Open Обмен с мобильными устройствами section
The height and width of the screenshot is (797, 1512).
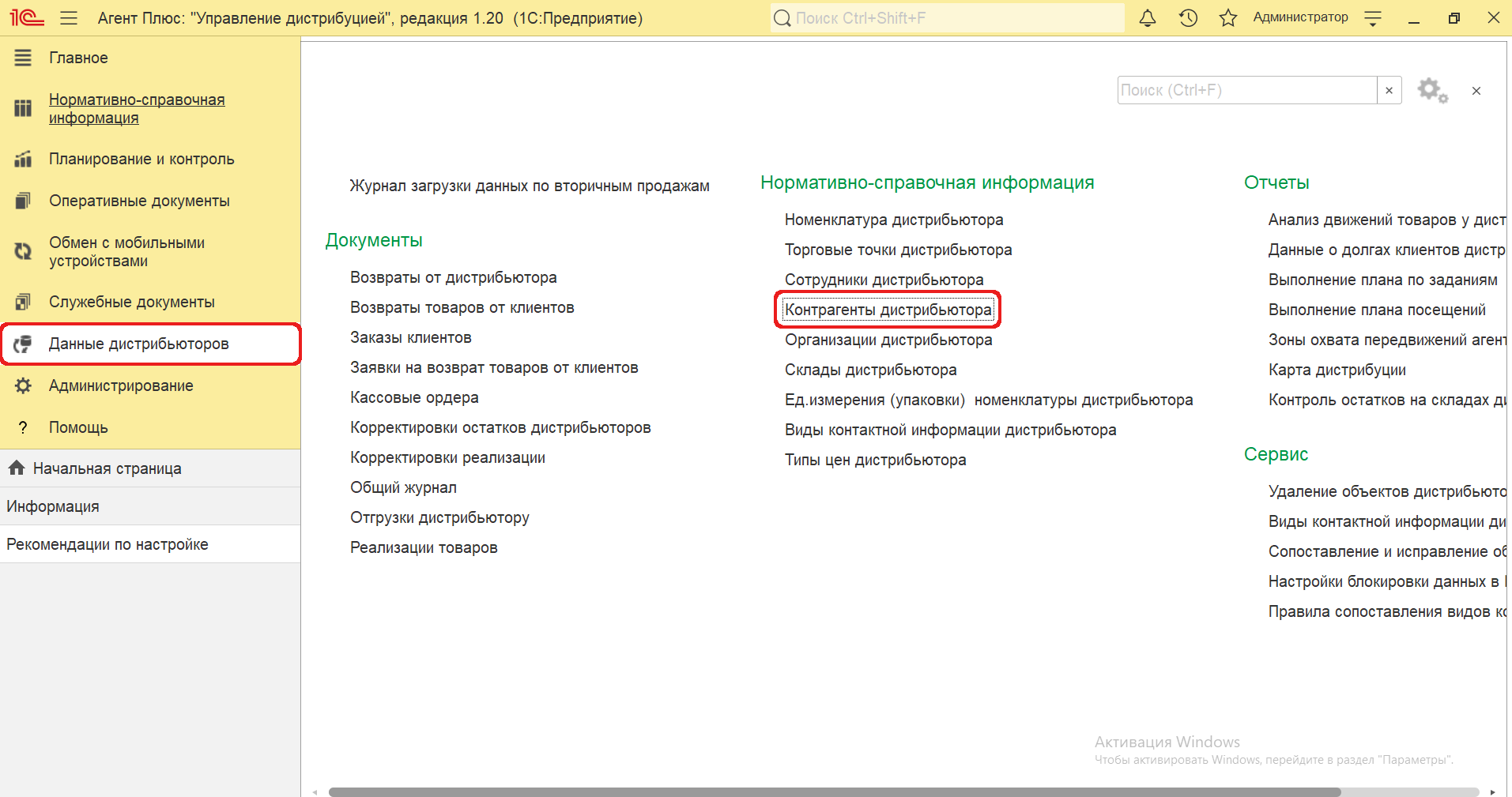[150, 252]
